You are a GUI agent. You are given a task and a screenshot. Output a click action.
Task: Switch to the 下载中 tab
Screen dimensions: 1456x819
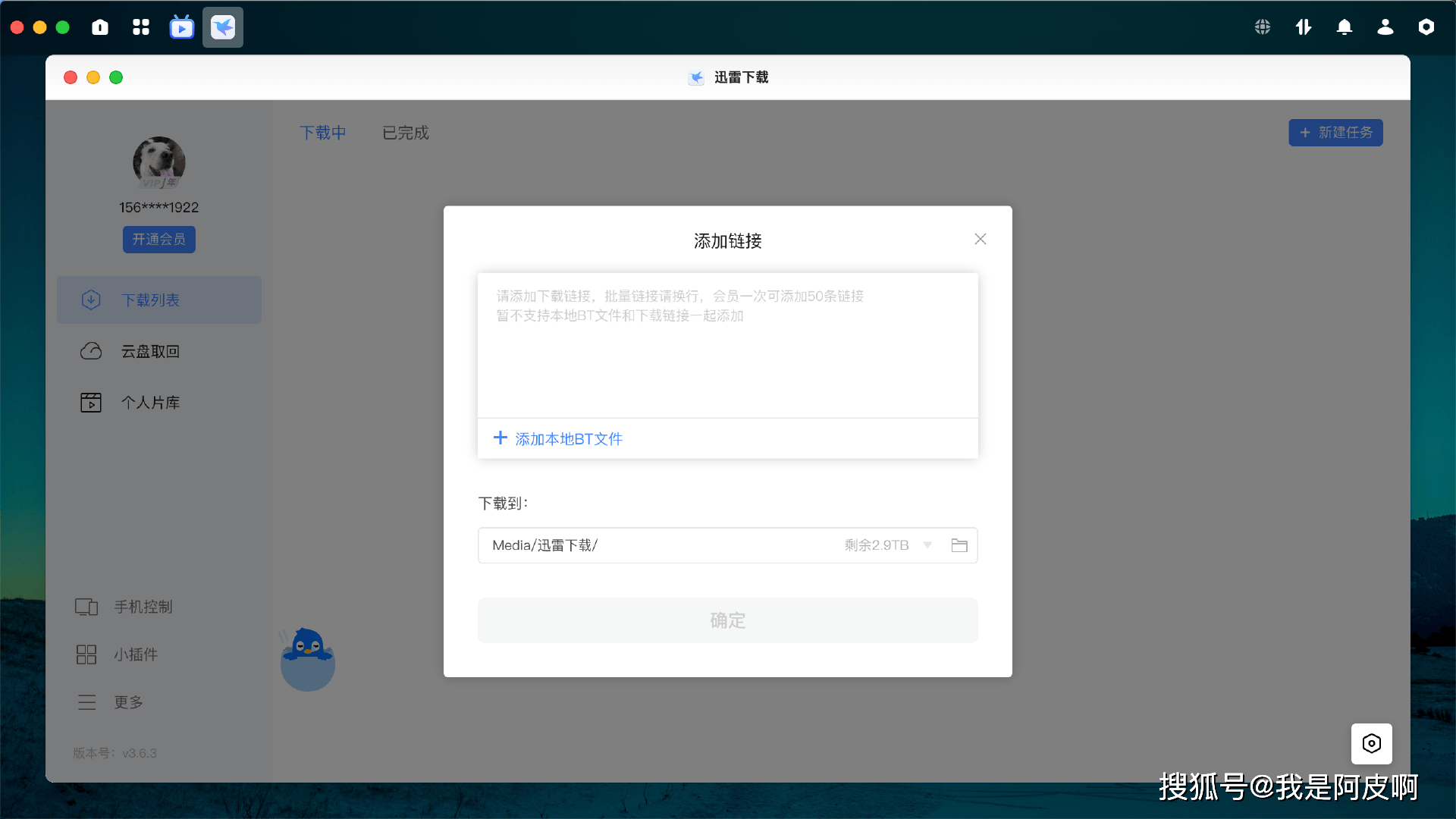coord(322,133)
